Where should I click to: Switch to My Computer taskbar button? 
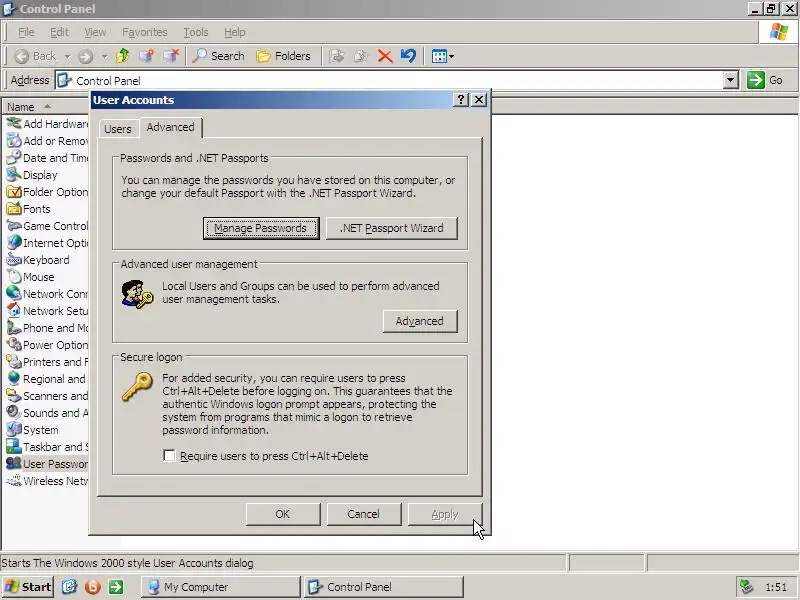click(220, 587)
